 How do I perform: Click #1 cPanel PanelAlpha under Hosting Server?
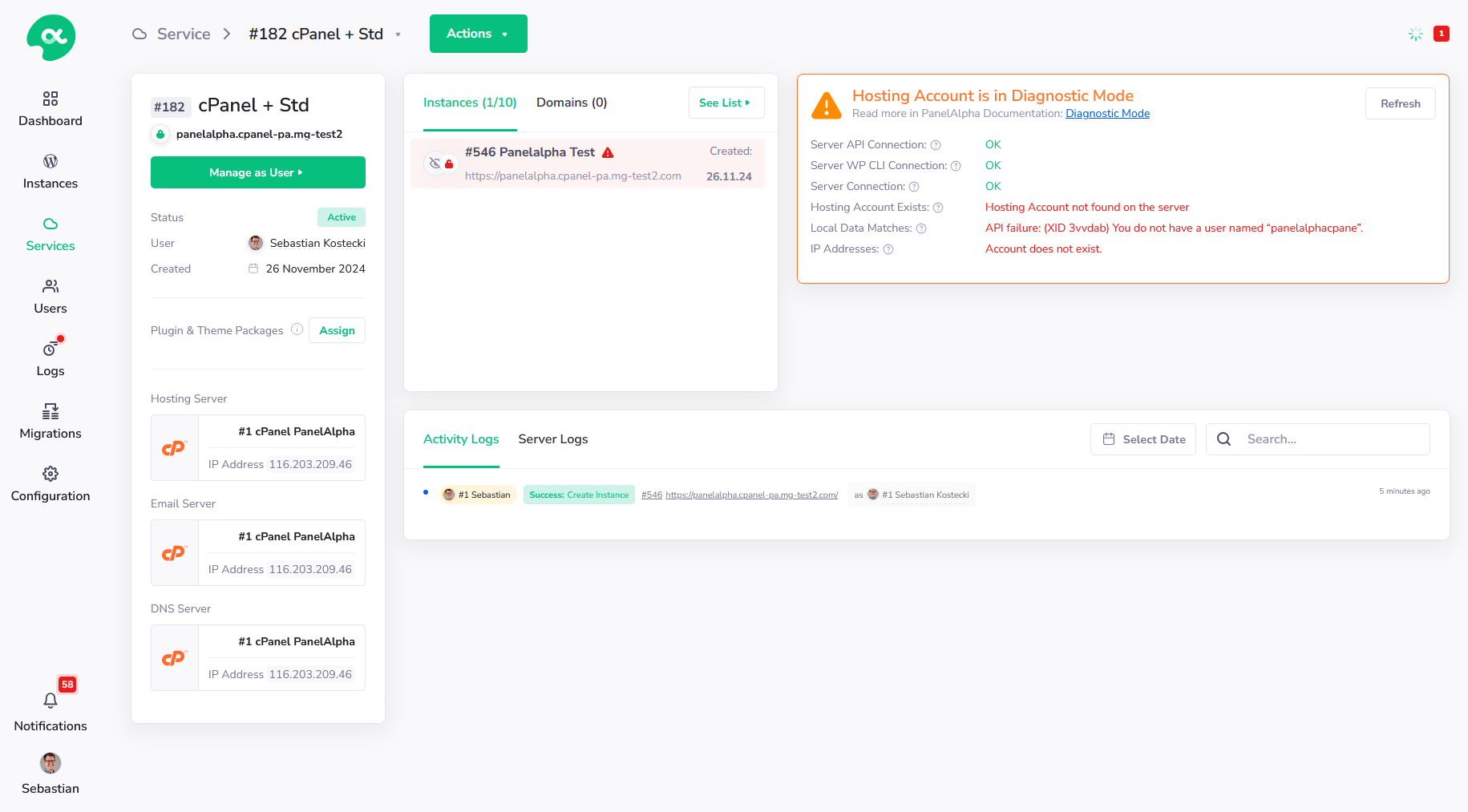pos(297,431)
